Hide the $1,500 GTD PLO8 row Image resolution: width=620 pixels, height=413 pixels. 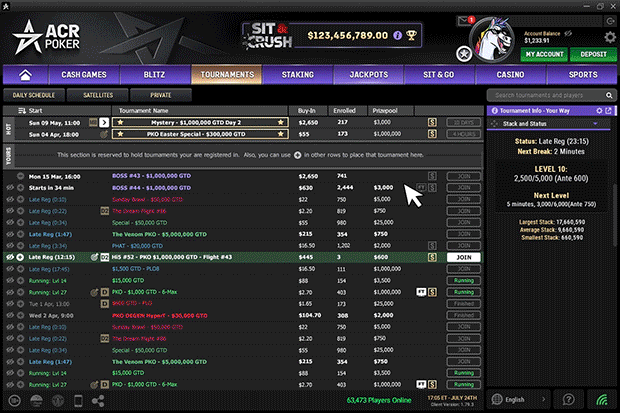[10, 269]
